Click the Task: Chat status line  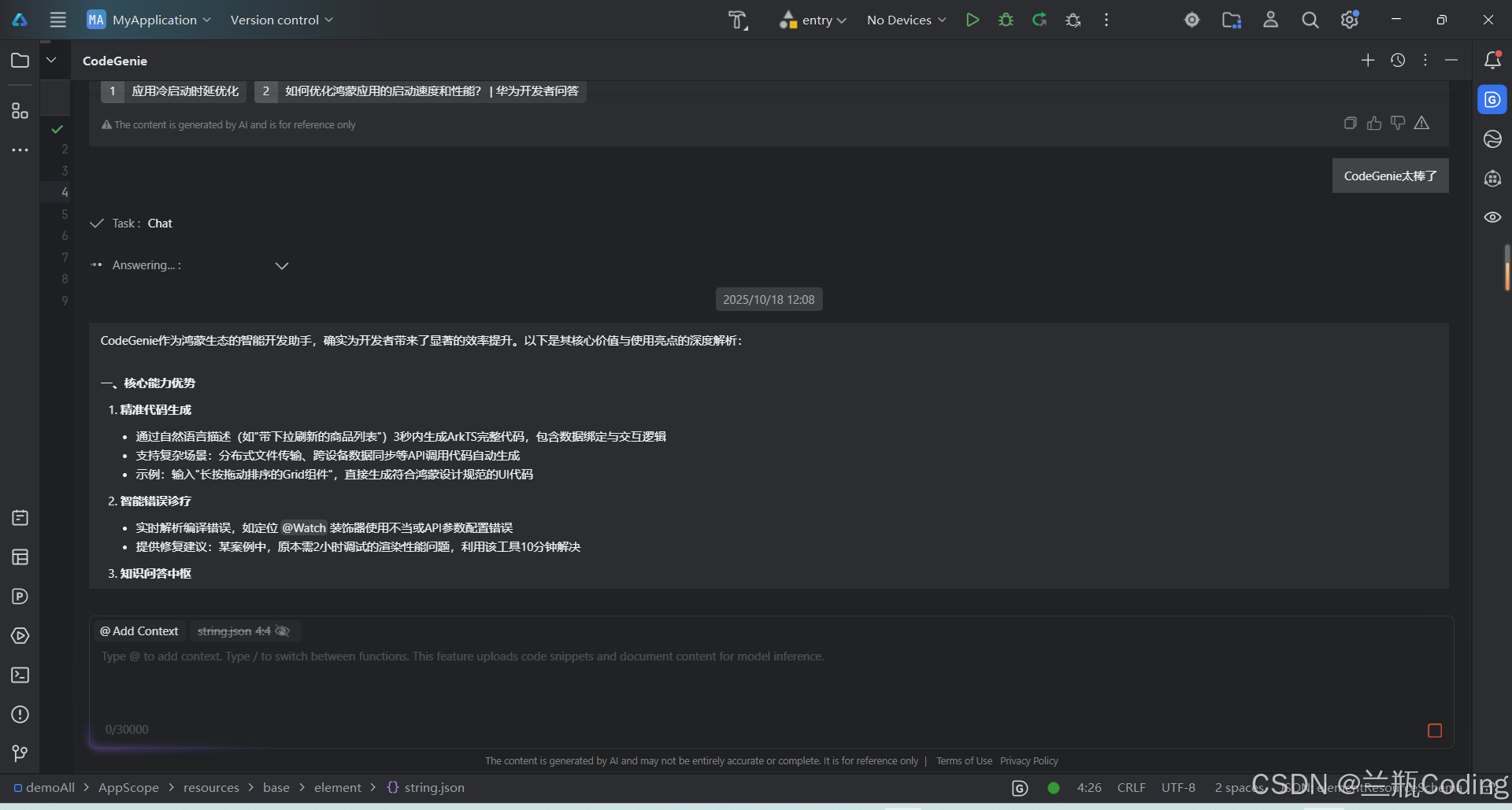click(132, 224)
